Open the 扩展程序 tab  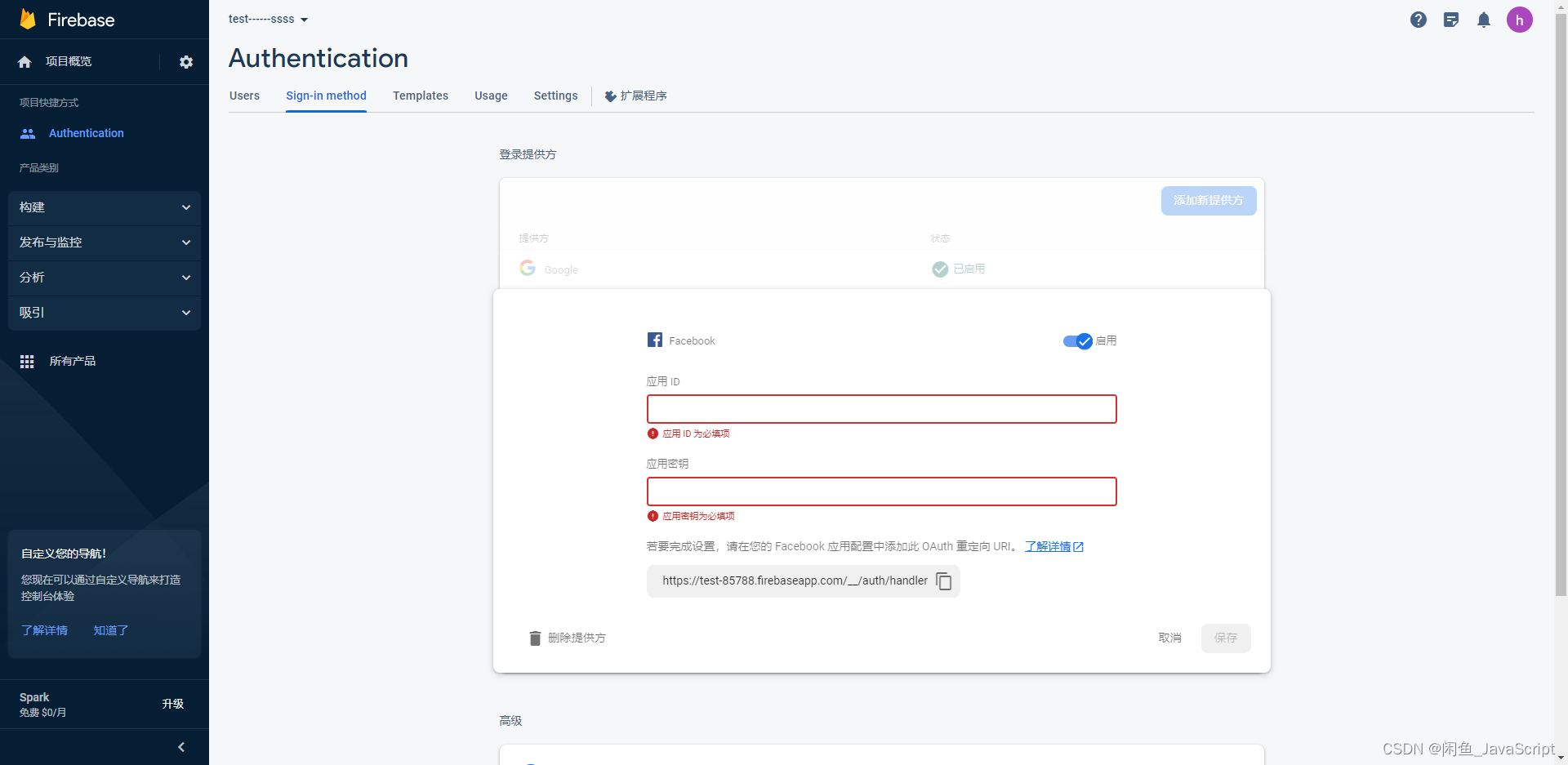coord(636,96)
